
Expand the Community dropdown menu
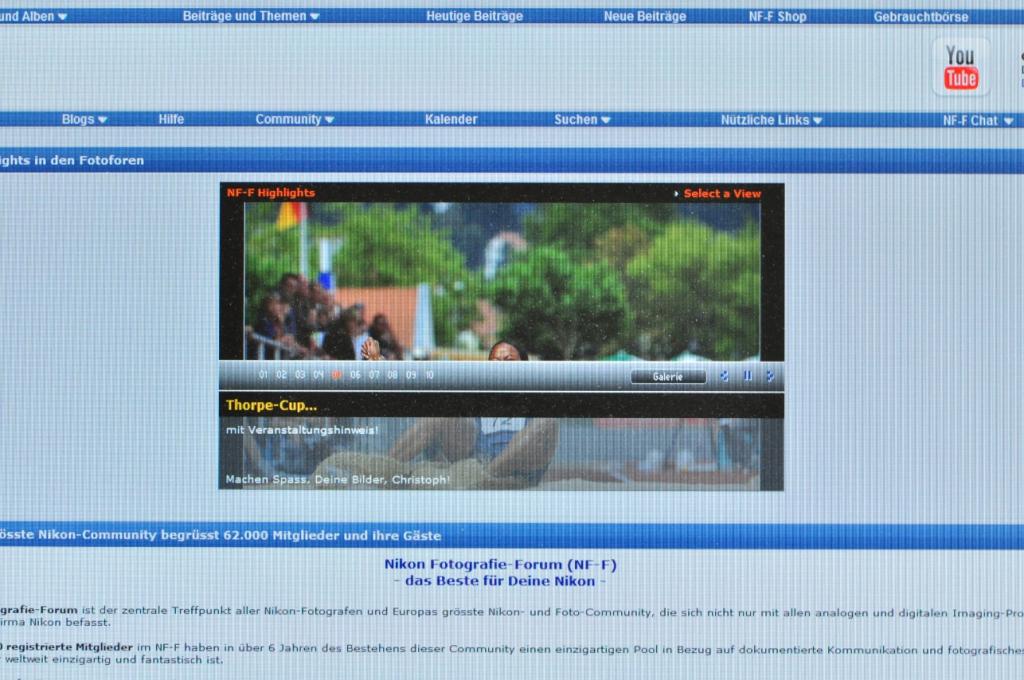(295, 120)
